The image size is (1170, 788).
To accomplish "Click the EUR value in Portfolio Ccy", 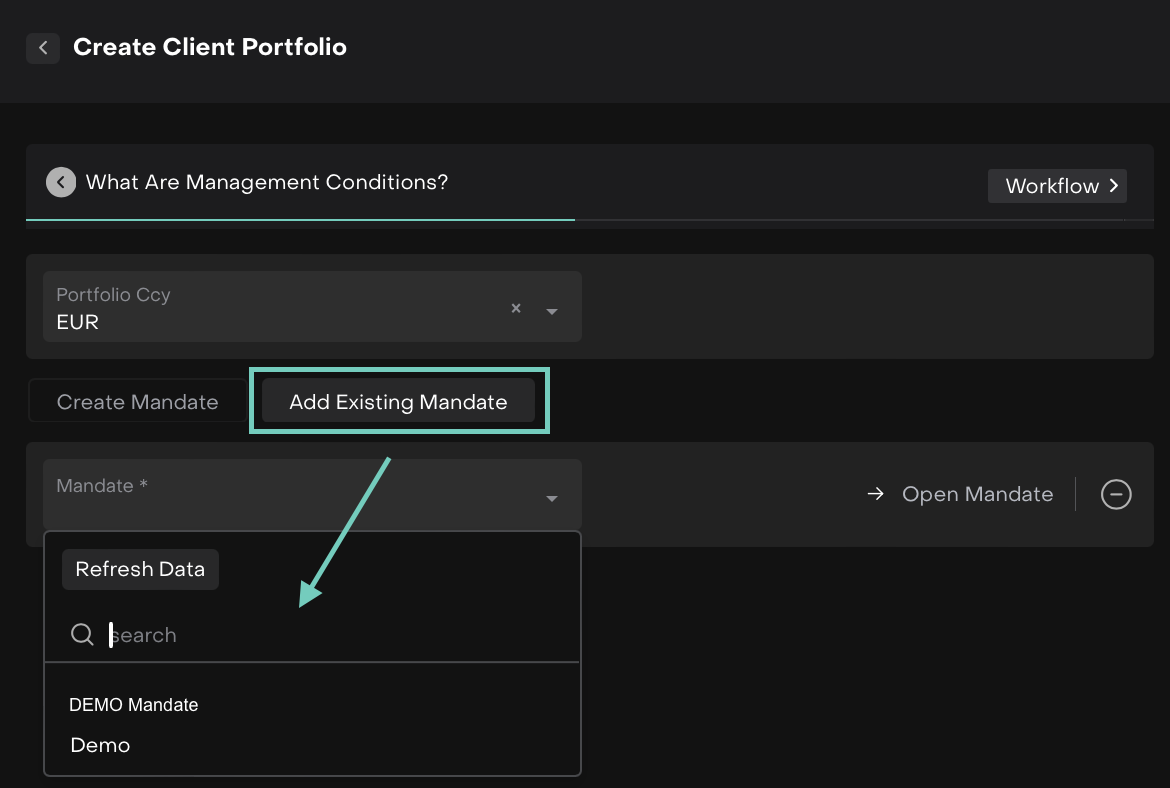I will click(78, 322).
